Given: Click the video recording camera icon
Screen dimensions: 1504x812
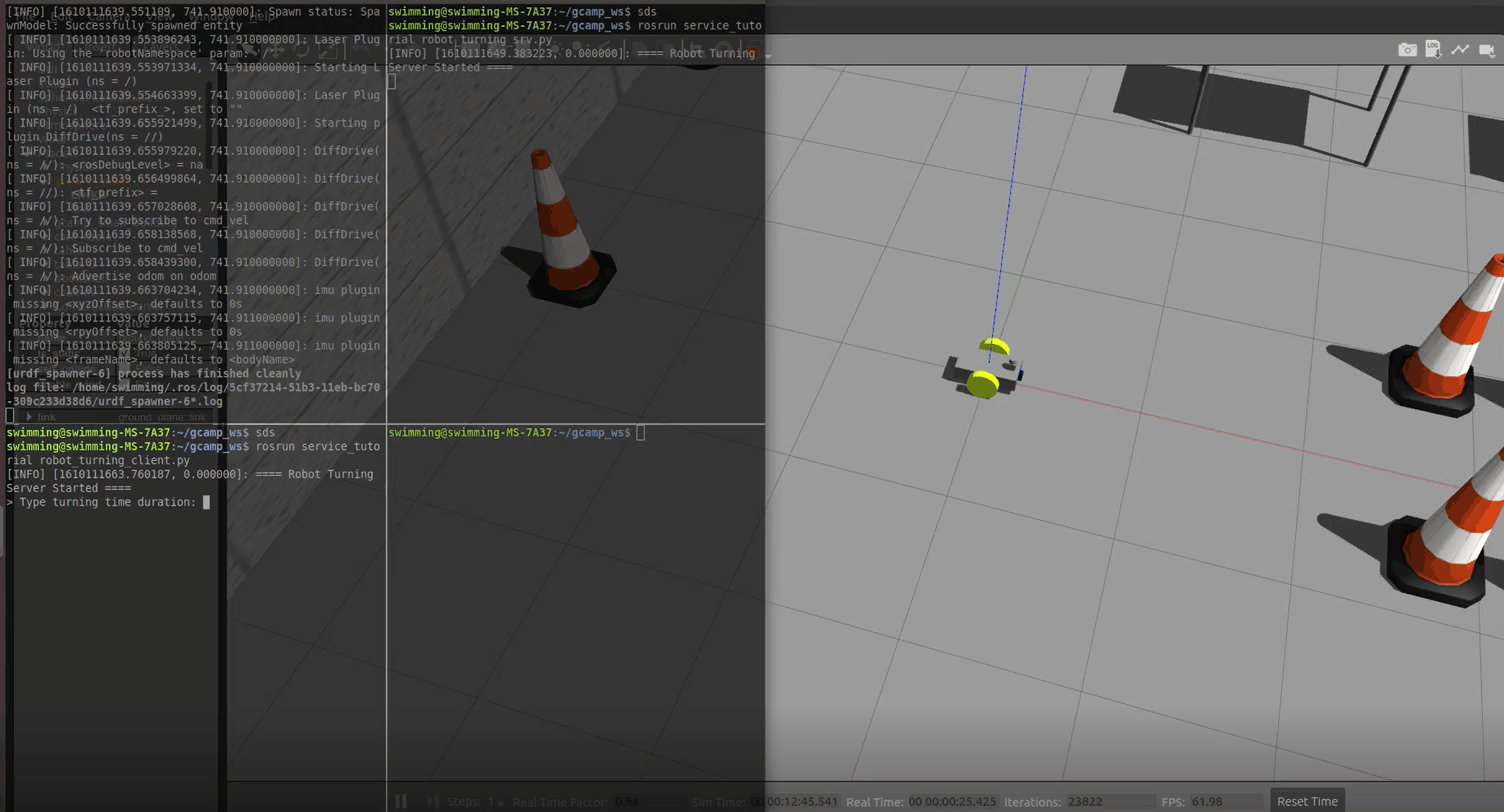Looking at the screenshot, I should [1486, 50].
